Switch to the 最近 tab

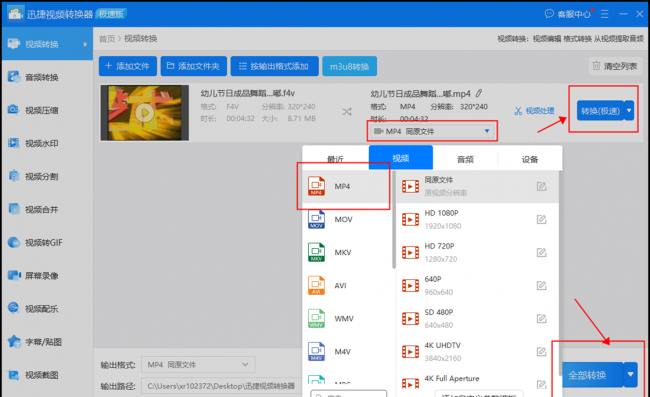(335, 159)
